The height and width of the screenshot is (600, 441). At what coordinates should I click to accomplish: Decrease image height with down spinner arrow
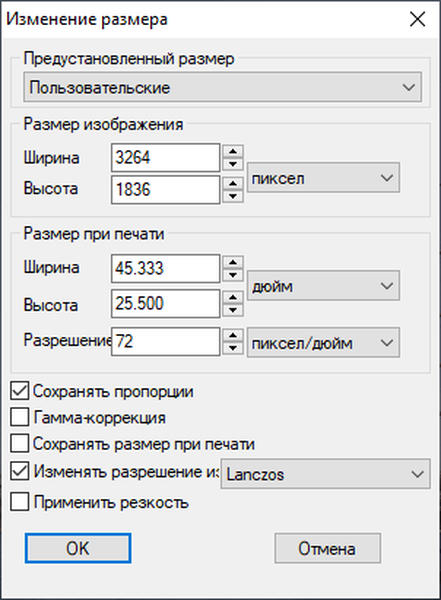point(233,197)
